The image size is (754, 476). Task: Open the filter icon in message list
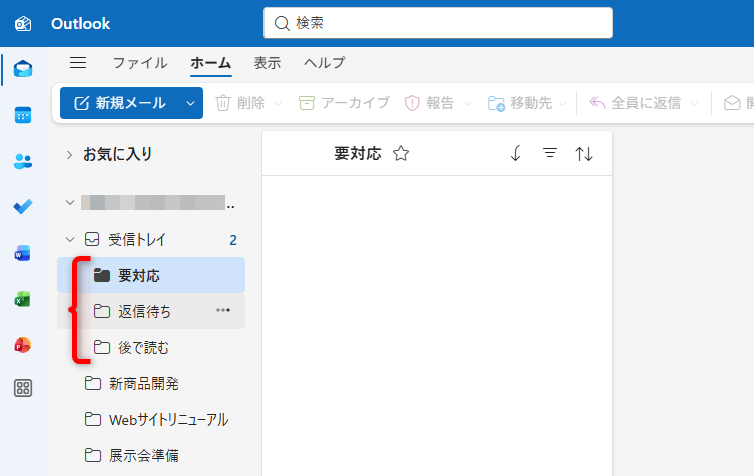click(x=550, y=153)
